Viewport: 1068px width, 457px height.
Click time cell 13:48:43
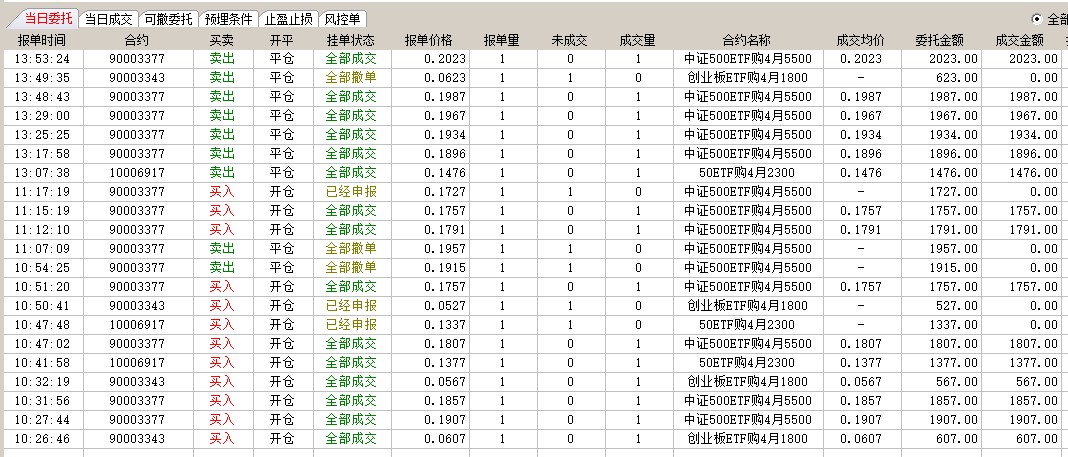coord(42,97)
